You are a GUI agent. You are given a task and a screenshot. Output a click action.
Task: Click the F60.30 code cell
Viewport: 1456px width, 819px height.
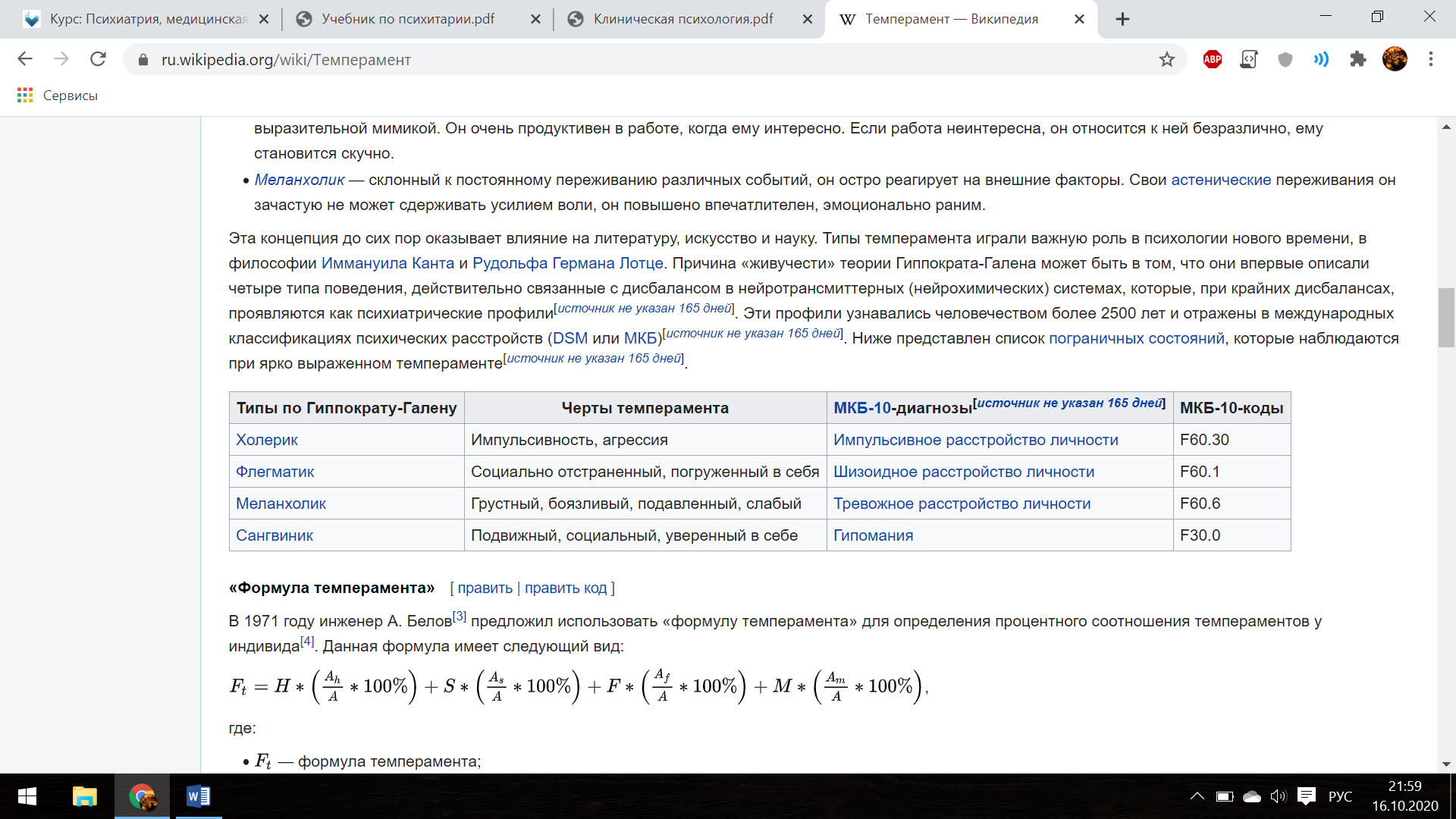(1231, 440)
